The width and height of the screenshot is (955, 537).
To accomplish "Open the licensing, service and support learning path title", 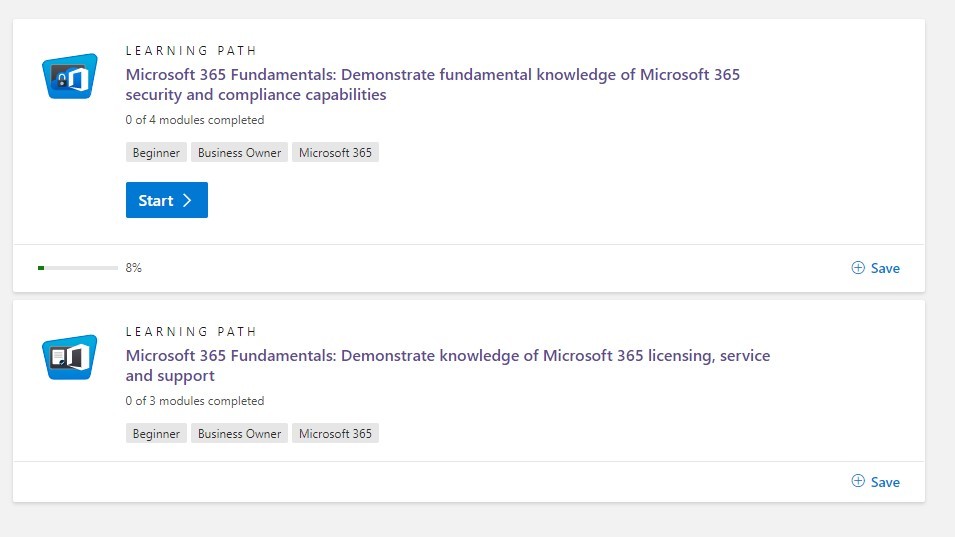I will [x=448, y=365].
